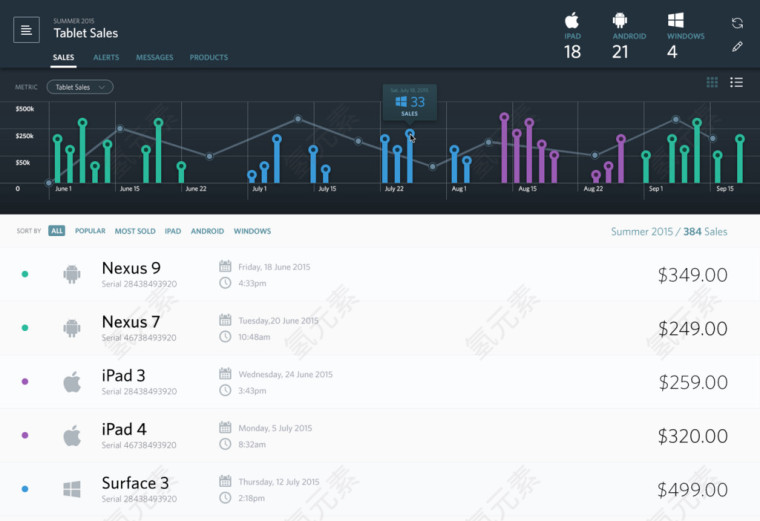Image resolution: width=760 pixels, height=521 pixels.
Task: Click calendar icon beside Wednesday, 24 June 2015
Action: [x=225, y=374]
